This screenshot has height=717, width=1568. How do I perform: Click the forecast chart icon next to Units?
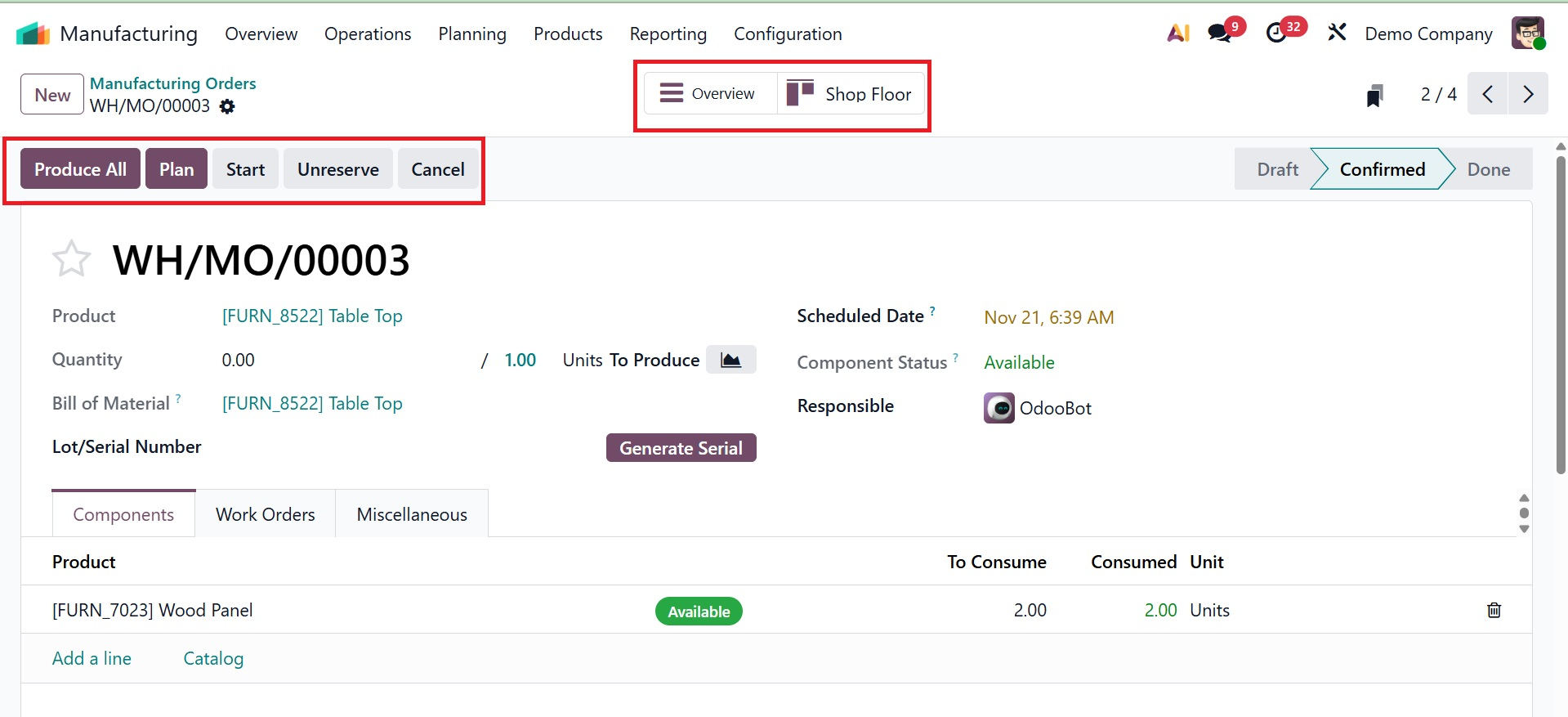730,361
